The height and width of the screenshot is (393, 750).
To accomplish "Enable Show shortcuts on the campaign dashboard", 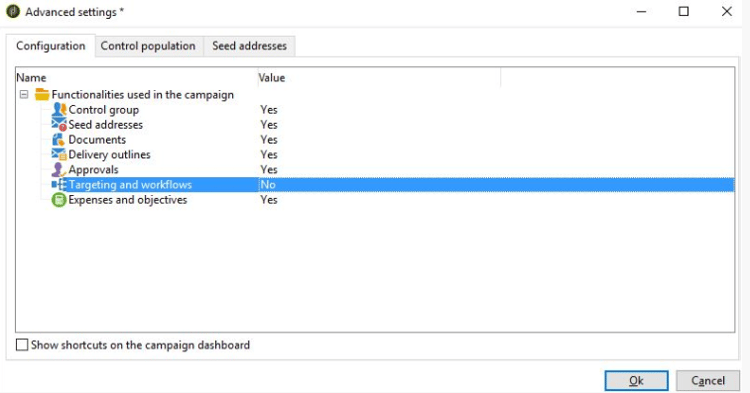I will coord(22,345).
